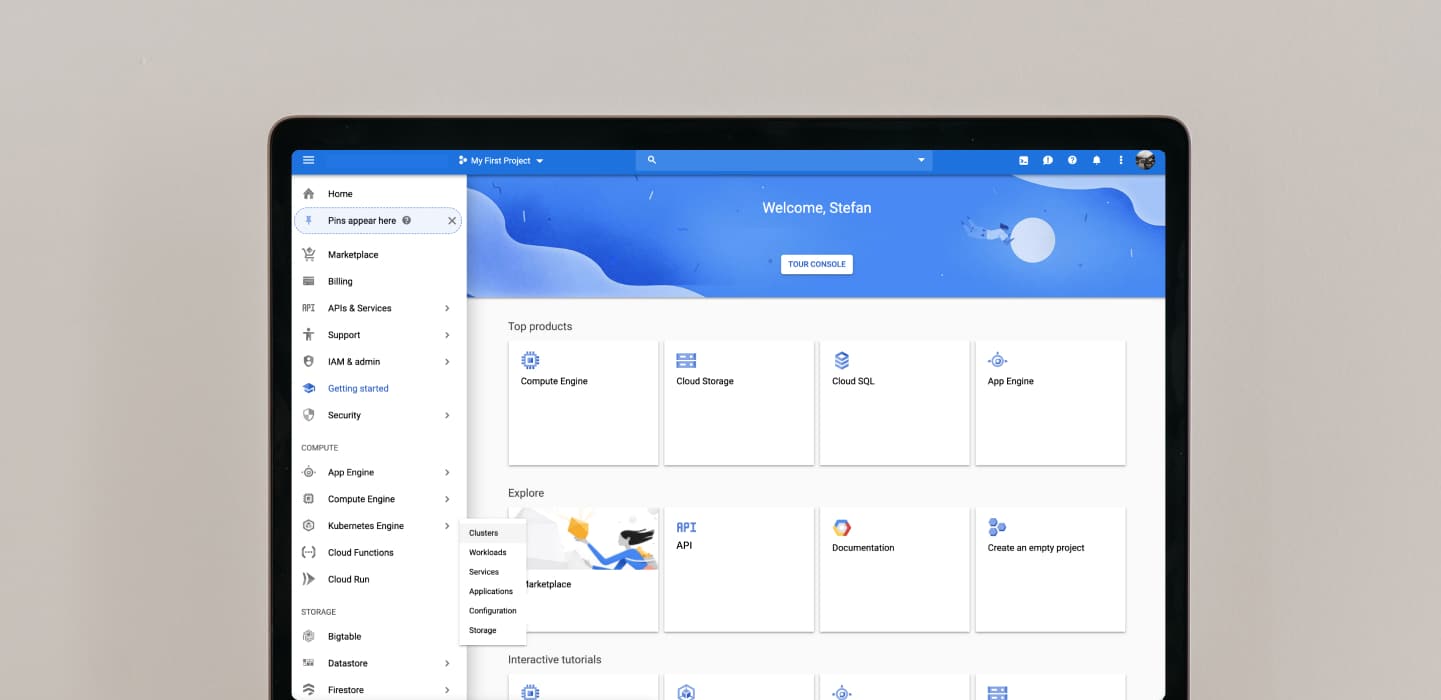Click the IAM & admin shield icon
This screenshot has height=700, width=1441.
coord(309,362)
